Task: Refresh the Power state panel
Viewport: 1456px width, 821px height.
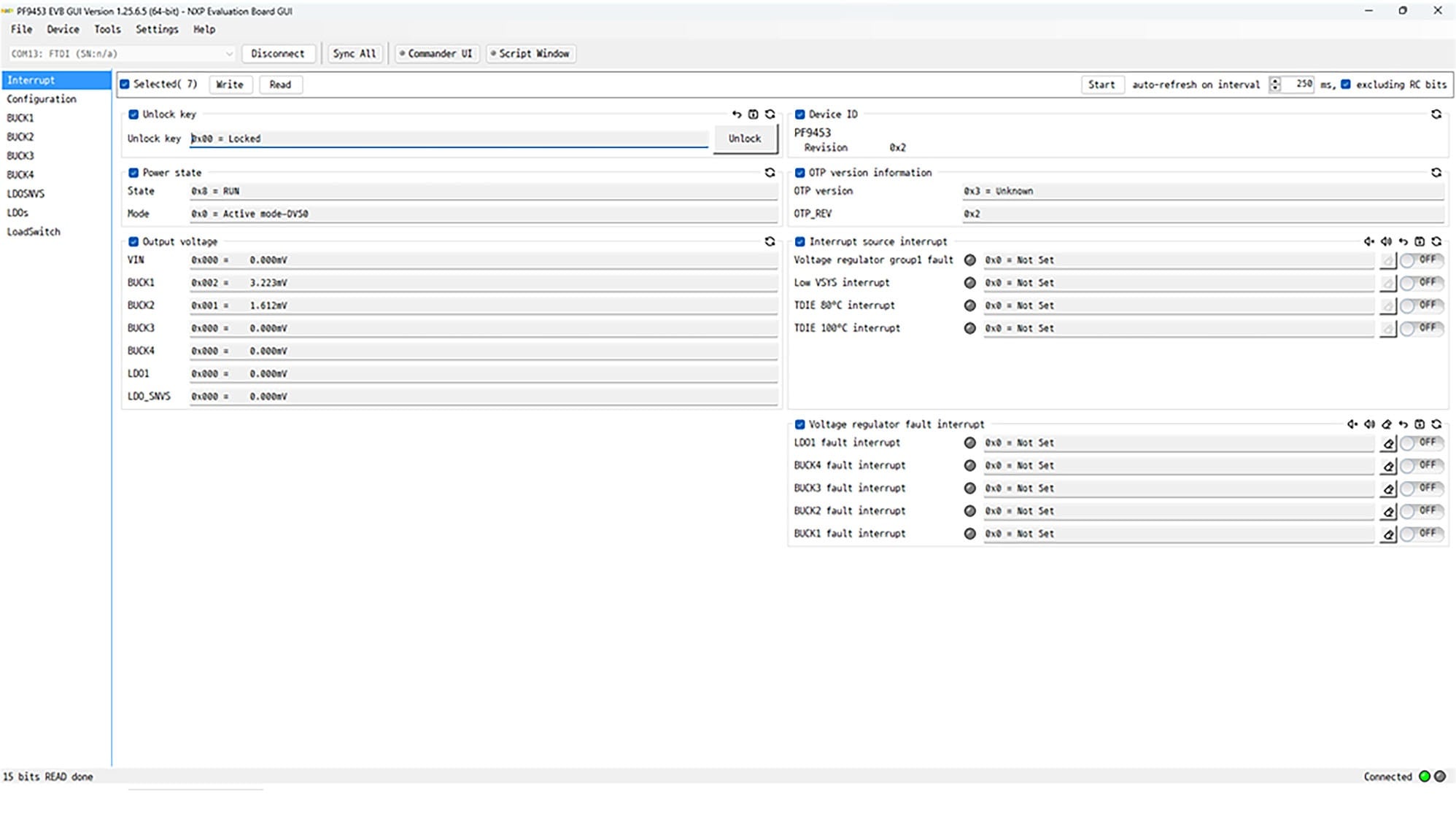Action: click(x=770, y=172)
